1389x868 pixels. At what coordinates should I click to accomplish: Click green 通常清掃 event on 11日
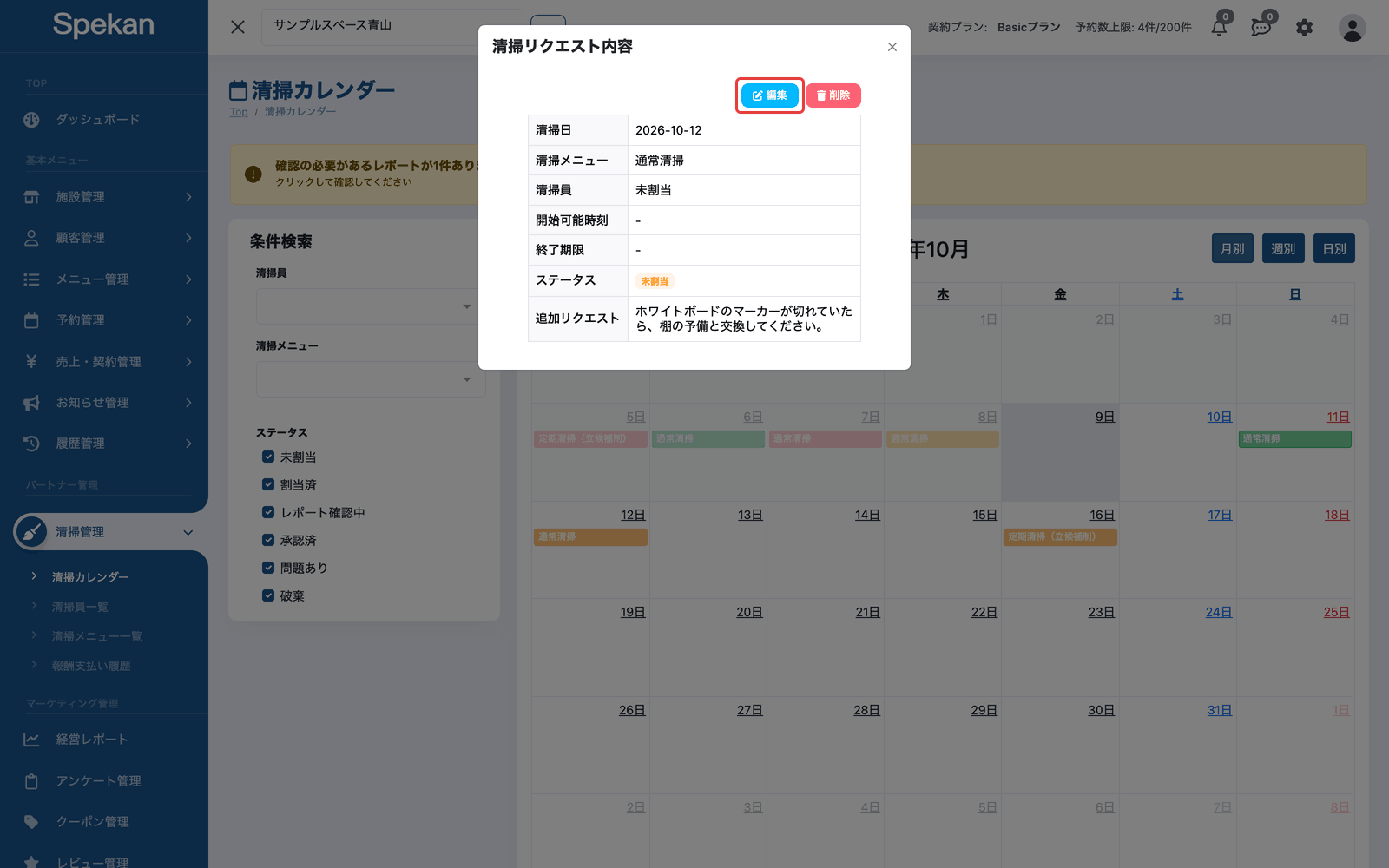point(1294,439)
